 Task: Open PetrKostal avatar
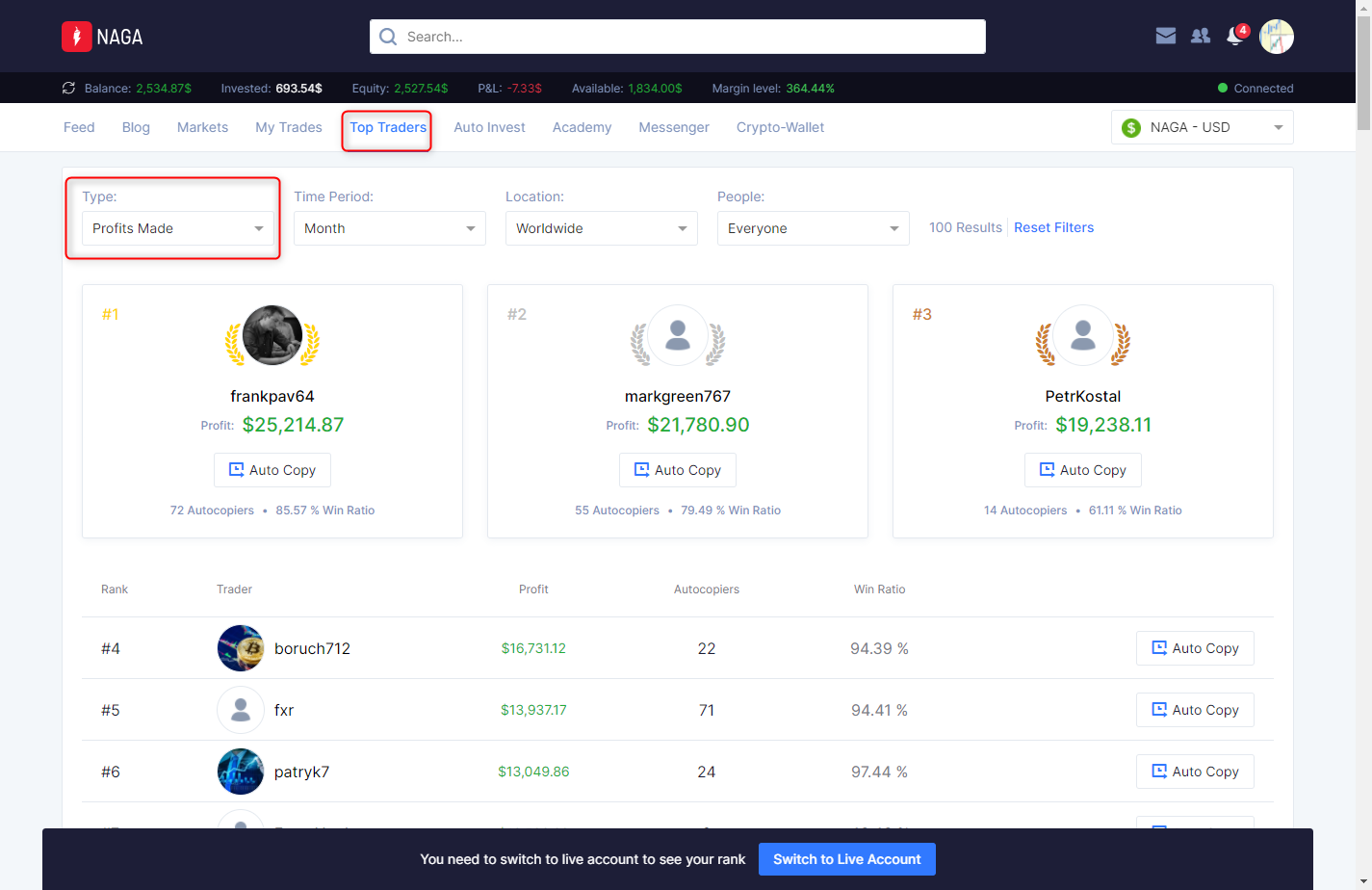pos(1083,335)
